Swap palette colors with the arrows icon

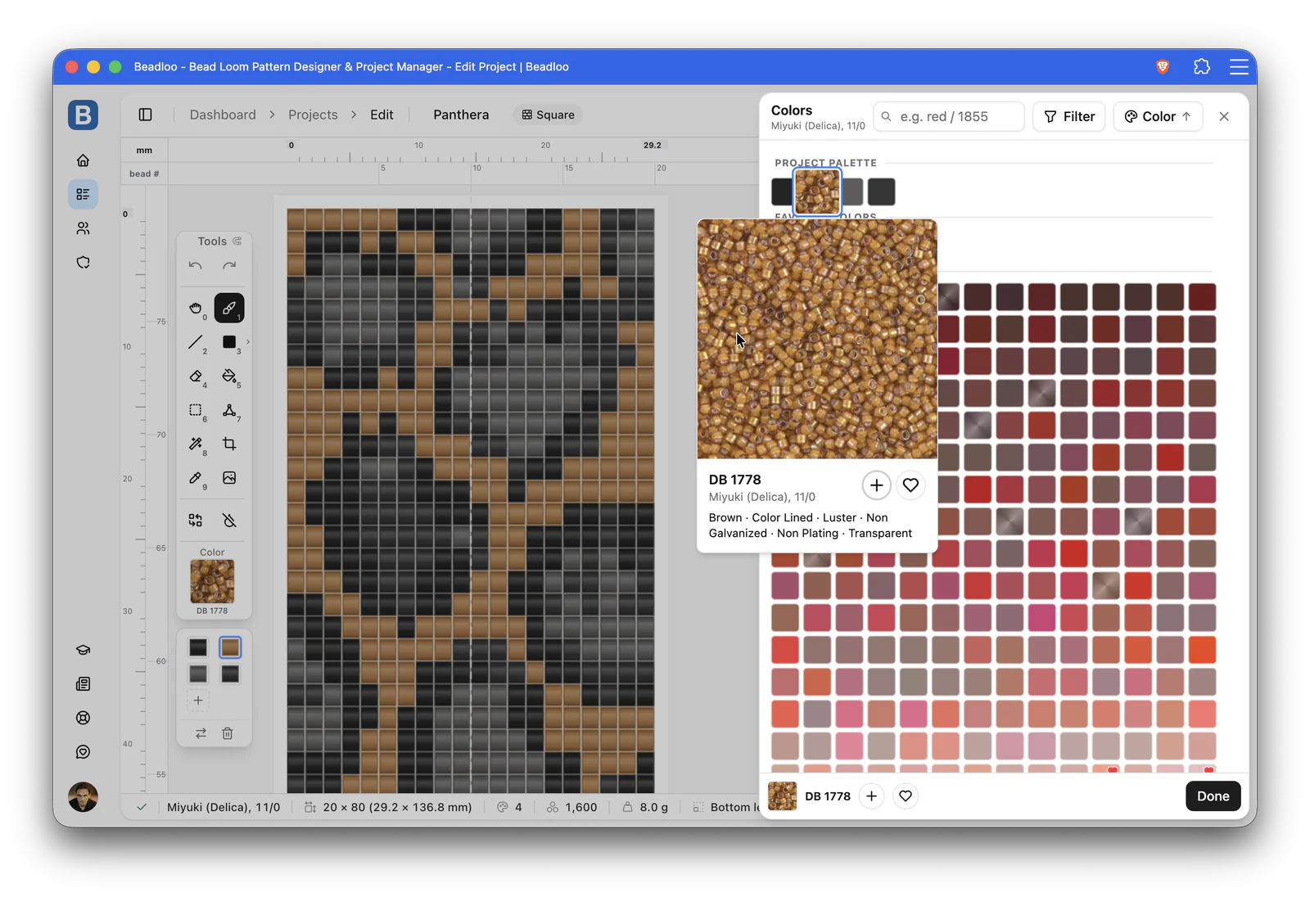coord(201,733)
